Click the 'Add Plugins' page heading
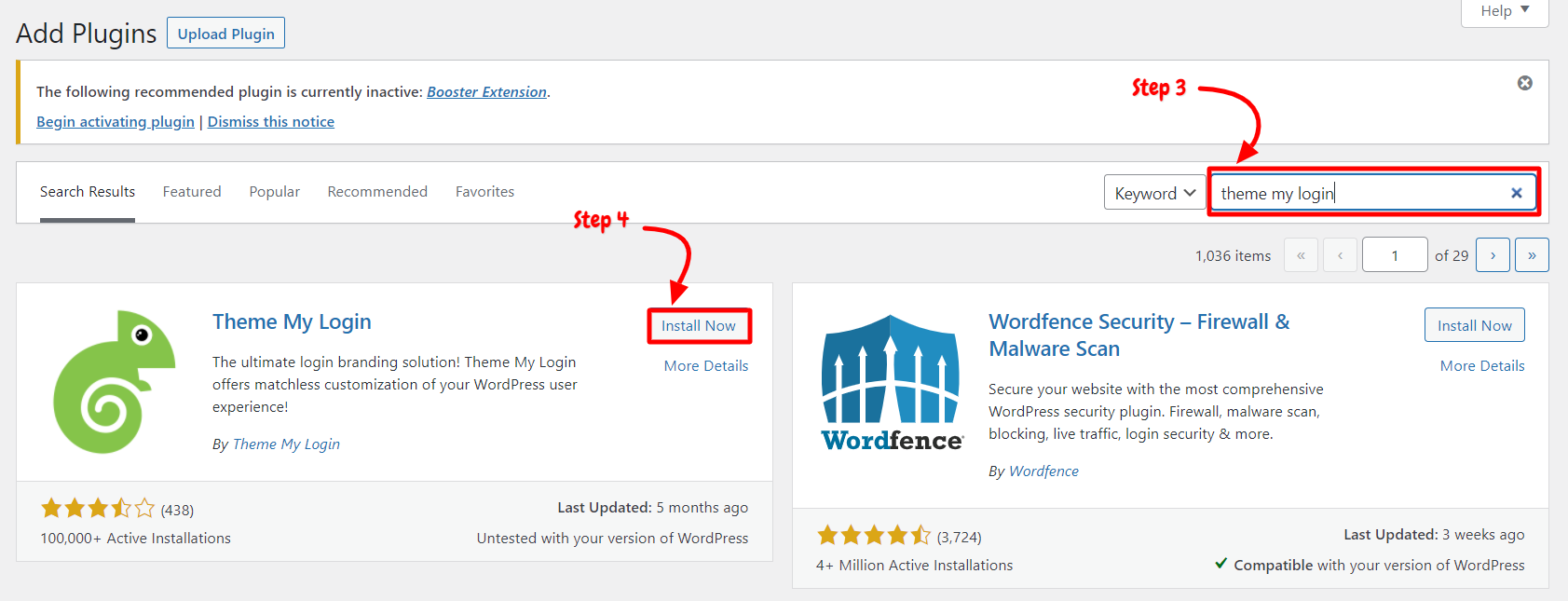 coord(87,34)
